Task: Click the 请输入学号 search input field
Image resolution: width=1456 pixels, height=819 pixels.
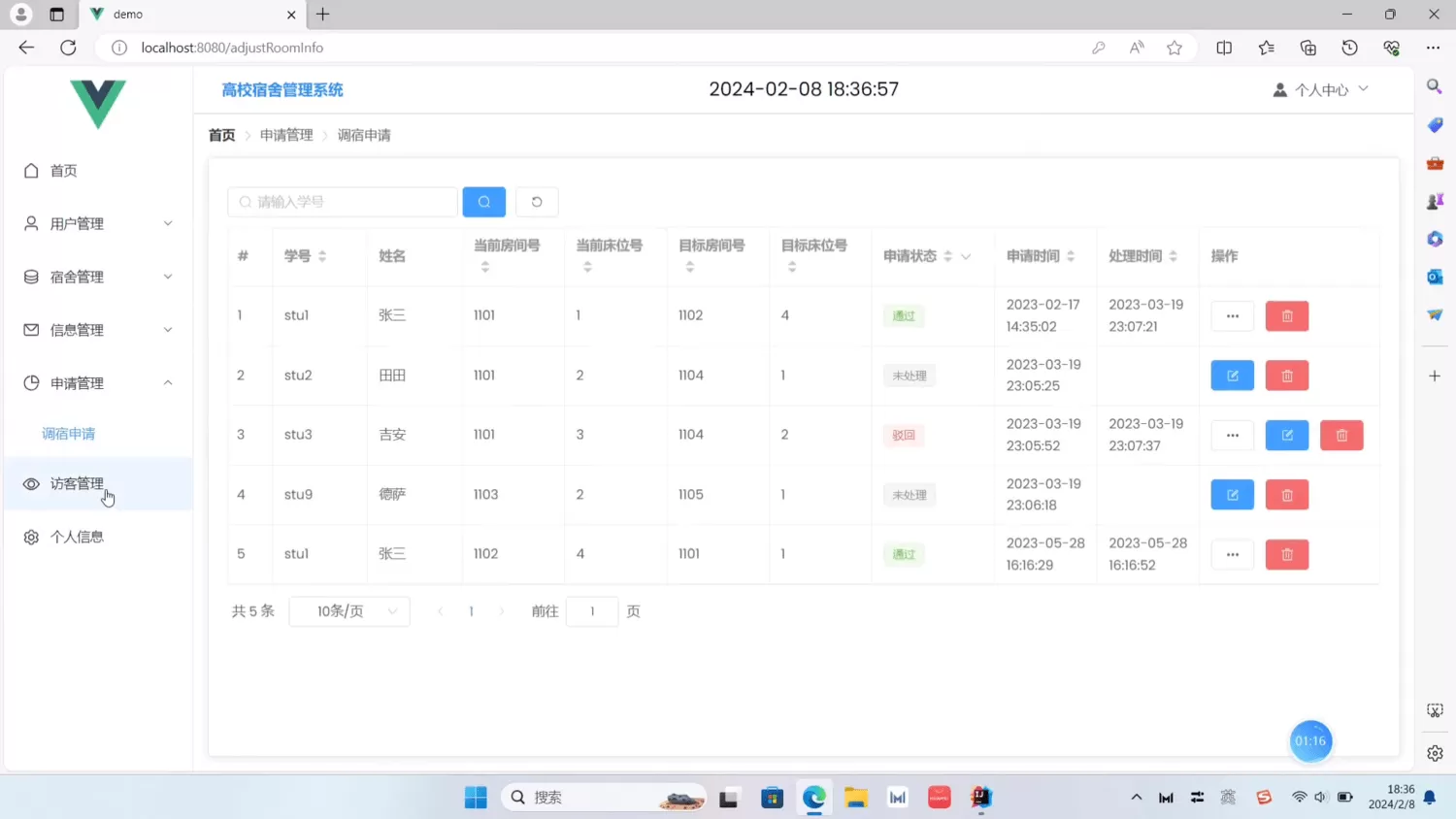Action: click(x=342, y=202)
